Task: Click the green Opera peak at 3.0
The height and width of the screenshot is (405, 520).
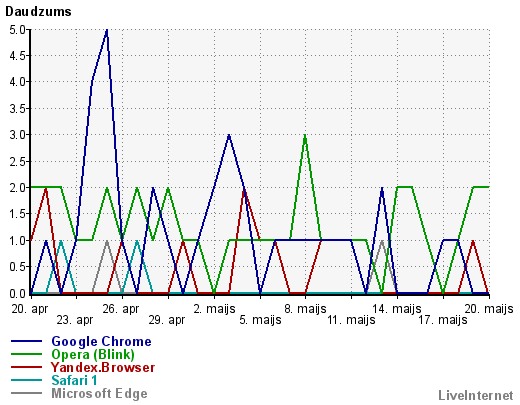Action: click(x=305, y=135)
